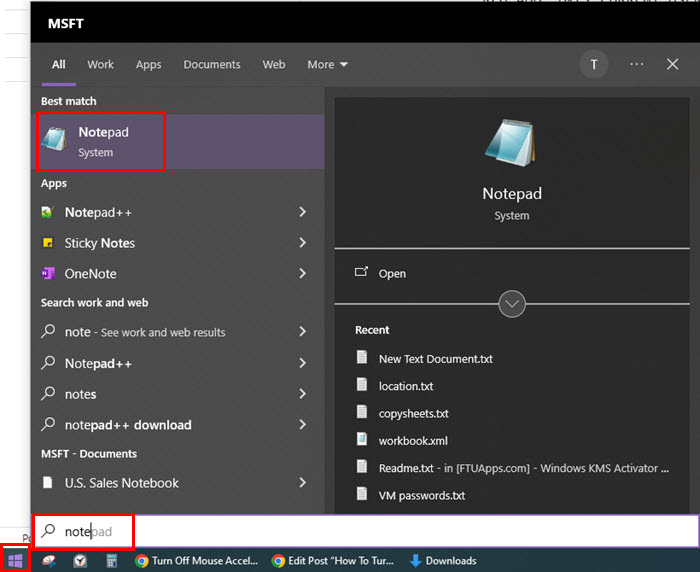
Task: Expand the Notepad++ app result arrow
Action: pos(302,212)
